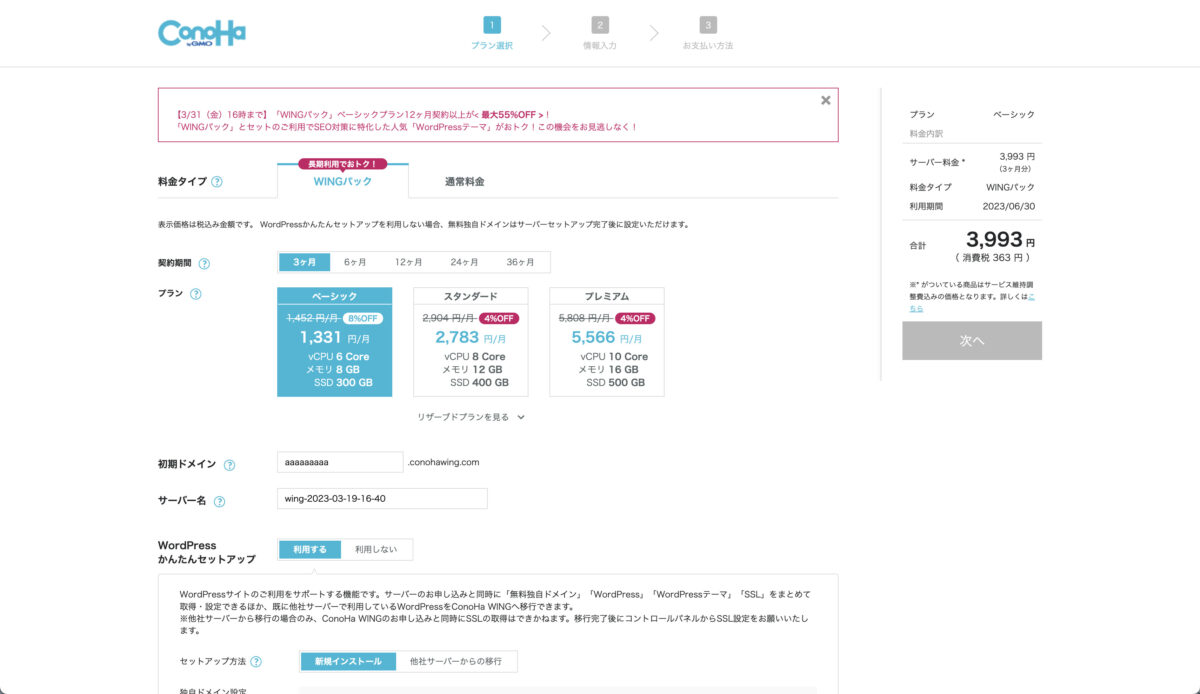Open help icon next to プラン
The image size is (1200, 694).
[196, 294]
